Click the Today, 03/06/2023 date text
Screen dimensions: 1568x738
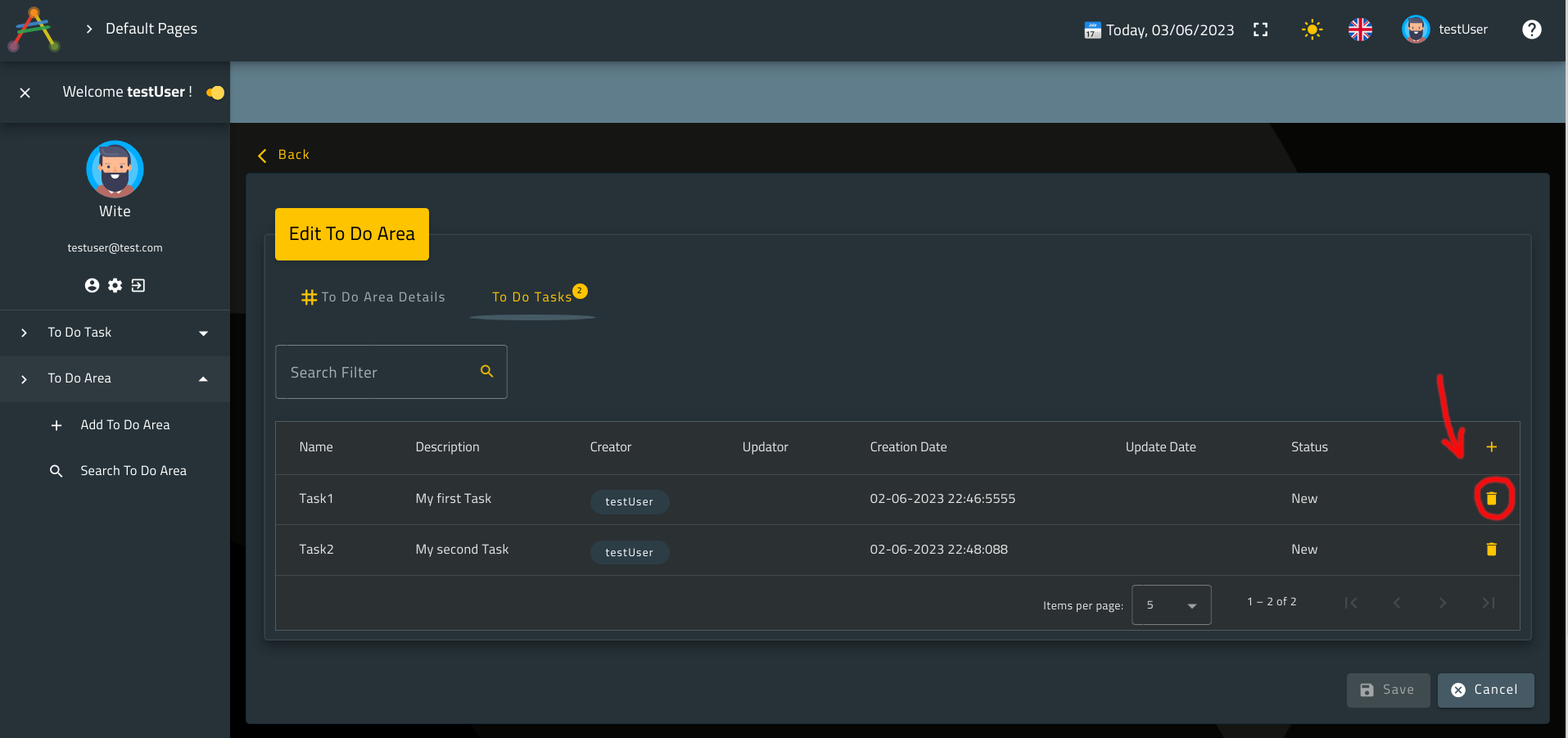click(1170, 30)
